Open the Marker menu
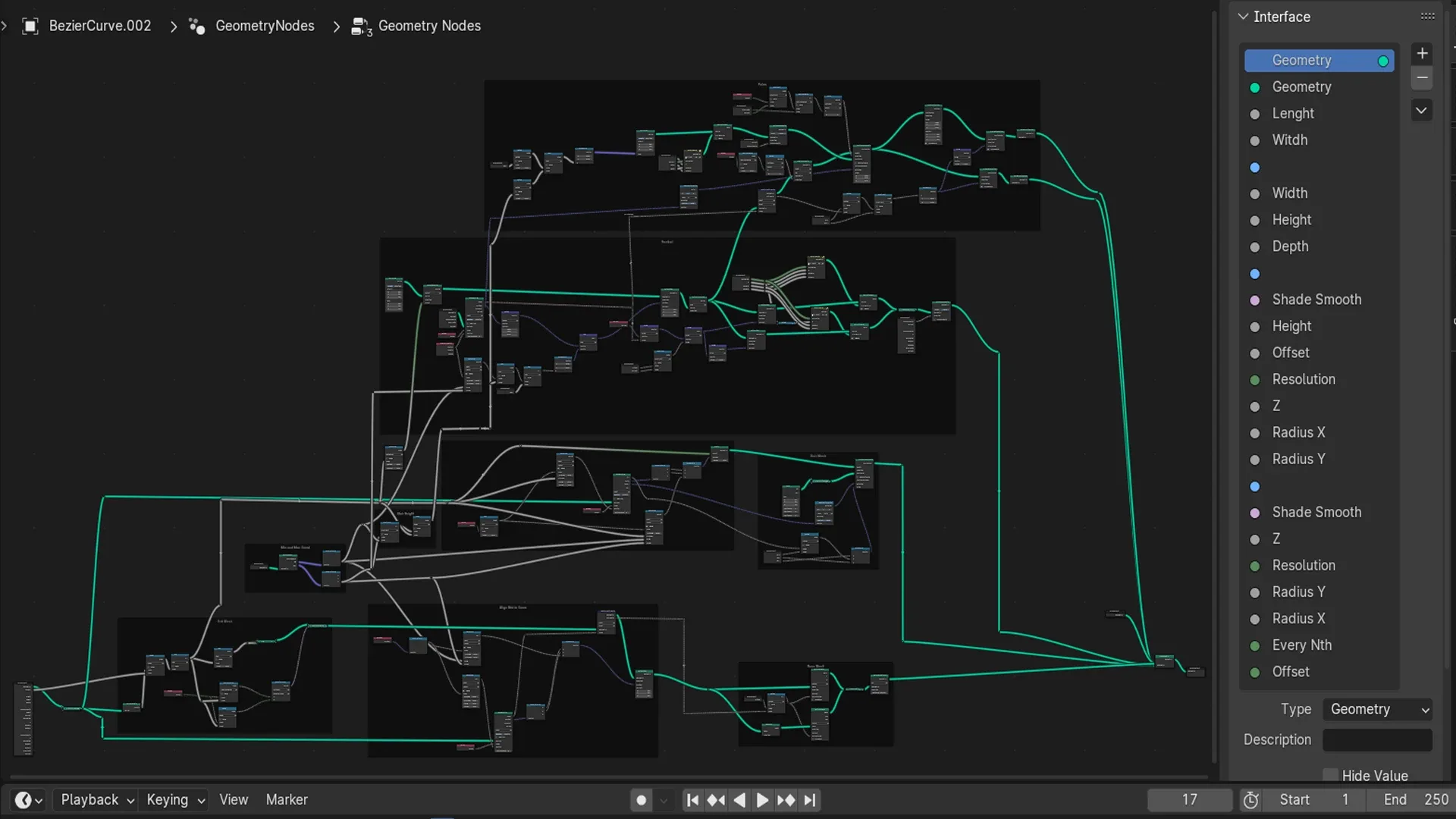 pyautogui.click(x=287, y=800)
